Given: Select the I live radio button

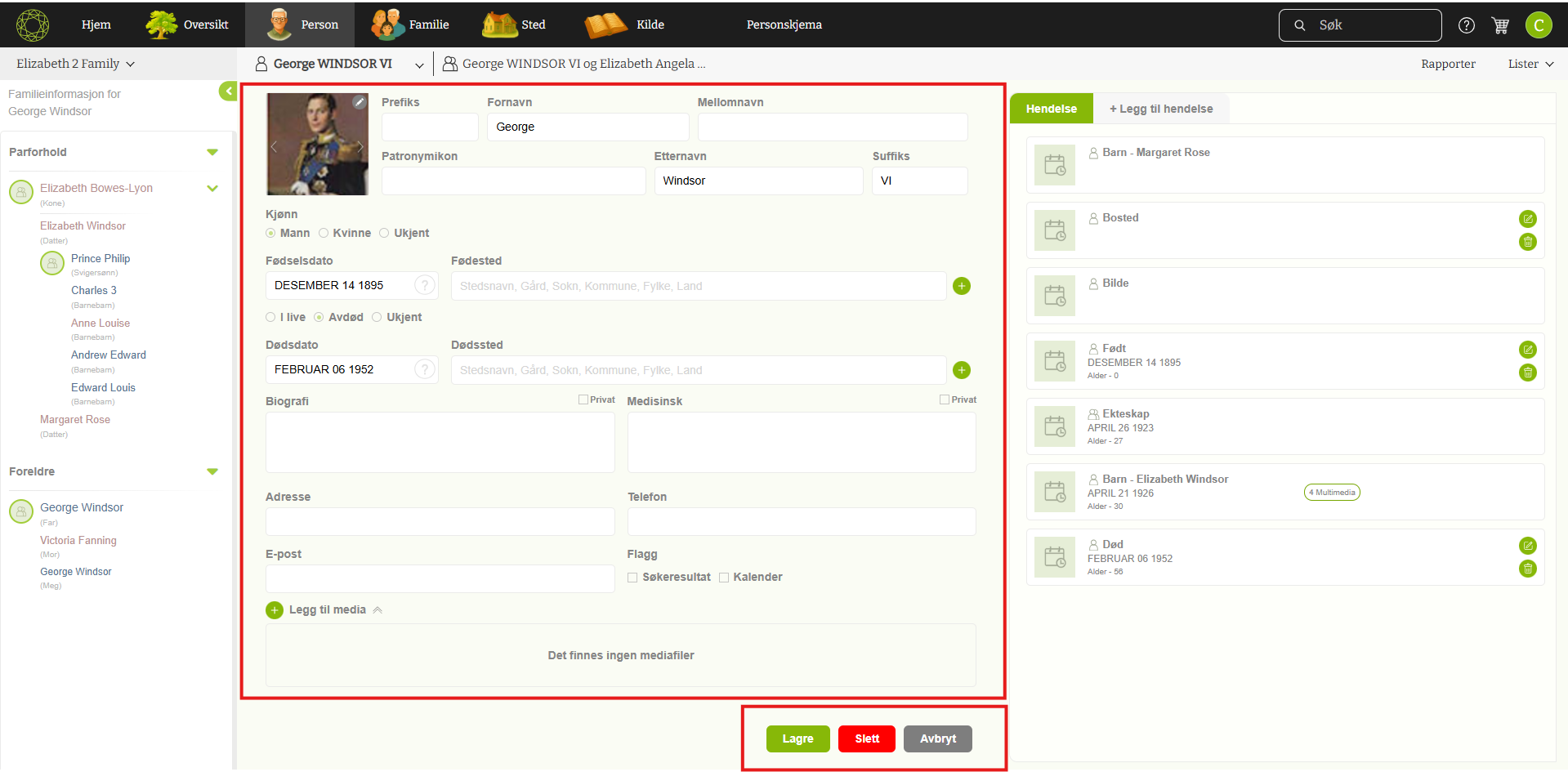Looking at the screenshot, I should [x=270, y=318].
